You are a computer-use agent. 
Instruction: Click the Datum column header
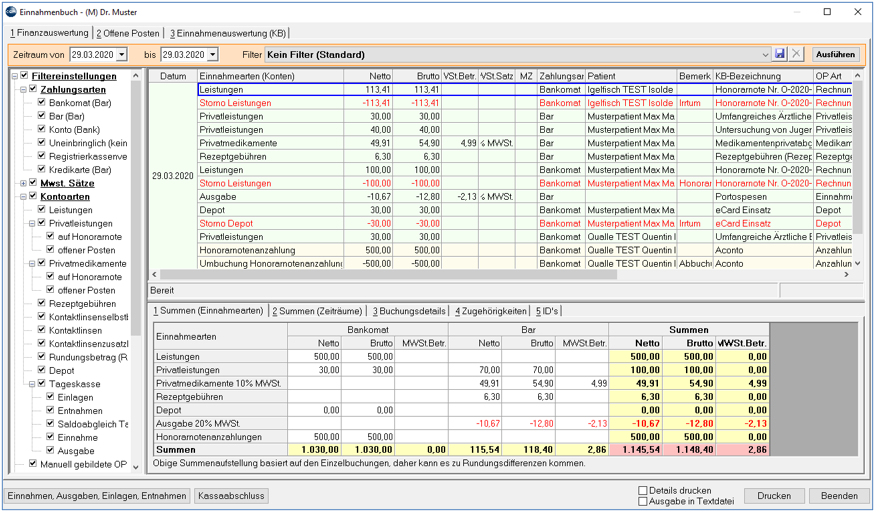[173, 76]
